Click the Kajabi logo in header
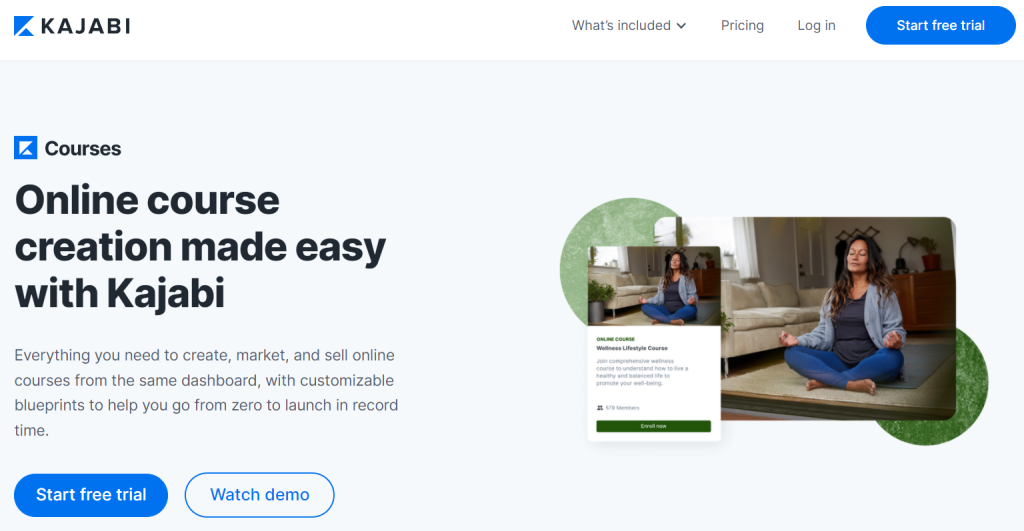 tap(72, 25)
